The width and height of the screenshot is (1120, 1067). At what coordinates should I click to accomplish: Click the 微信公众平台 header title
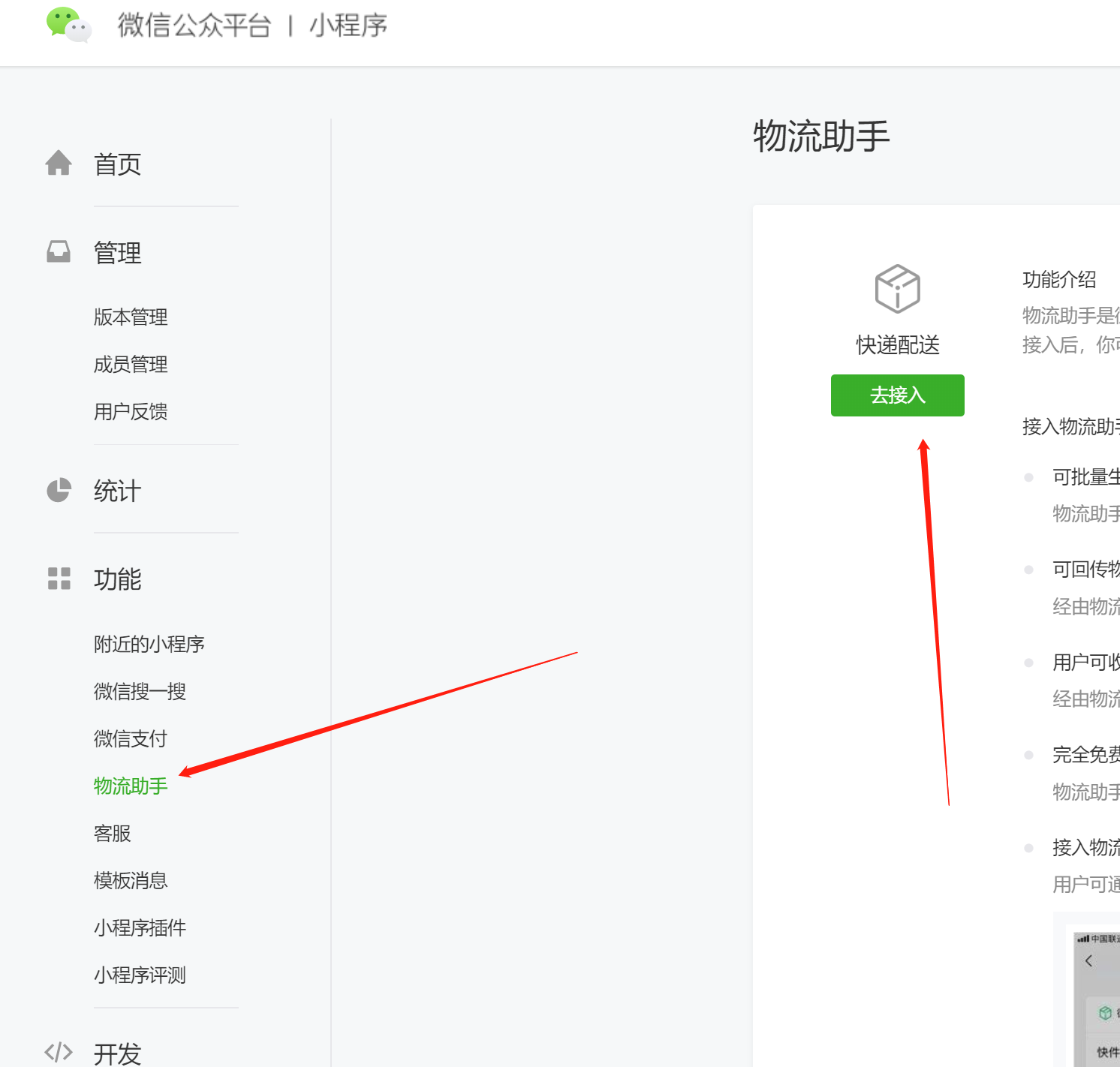[x=194, y=26]
